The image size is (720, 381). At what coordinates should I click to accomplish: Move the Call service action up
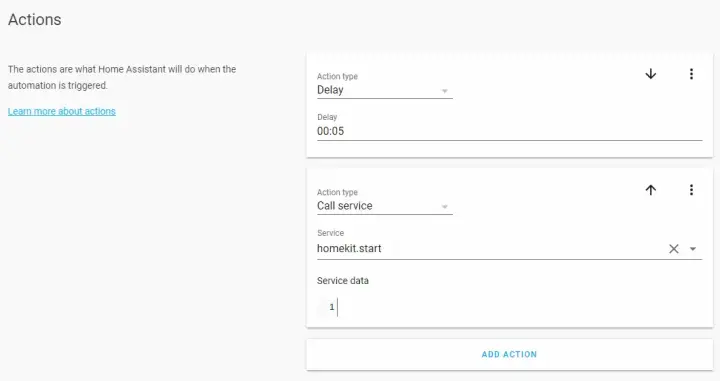click(651, 190)
